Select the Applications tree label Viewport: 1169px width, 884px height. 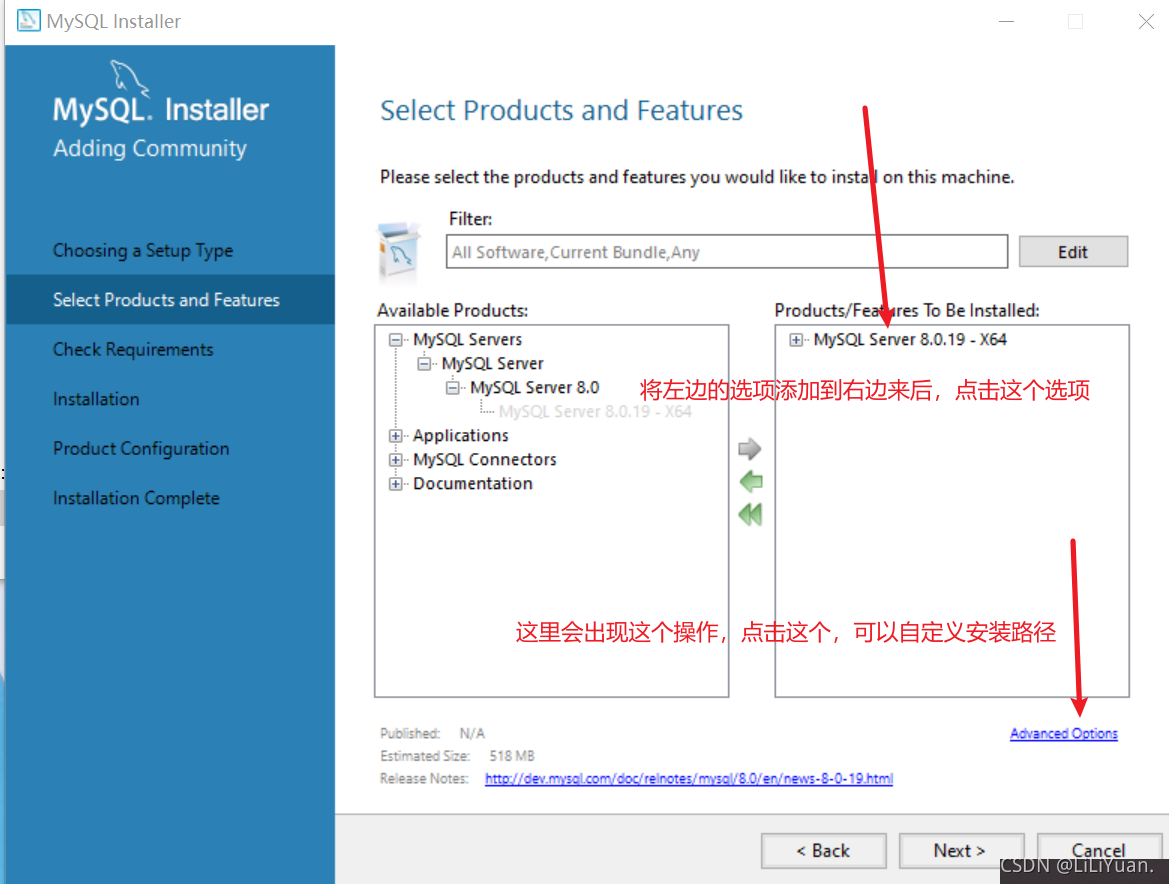click(x=461, y=435)
